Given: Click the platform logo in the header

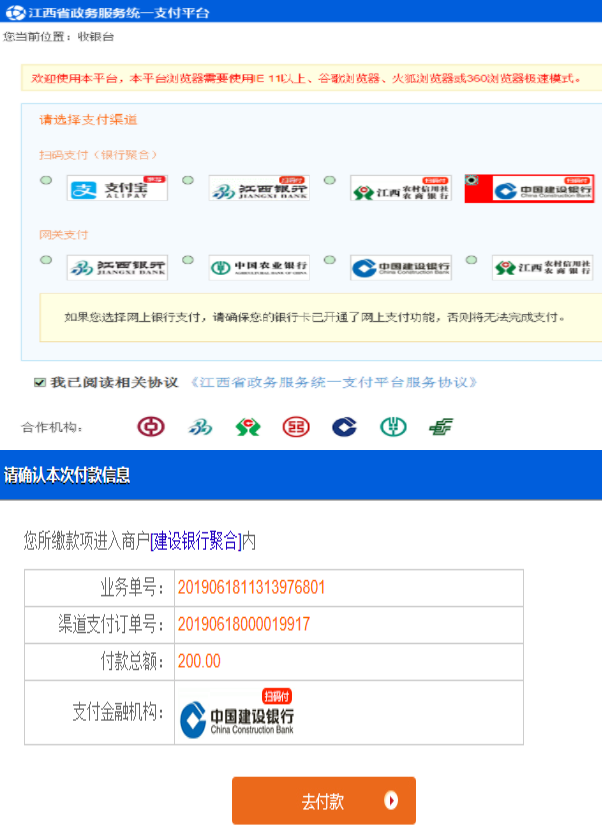Looking at the screenshot, I should tap(15, 12).
